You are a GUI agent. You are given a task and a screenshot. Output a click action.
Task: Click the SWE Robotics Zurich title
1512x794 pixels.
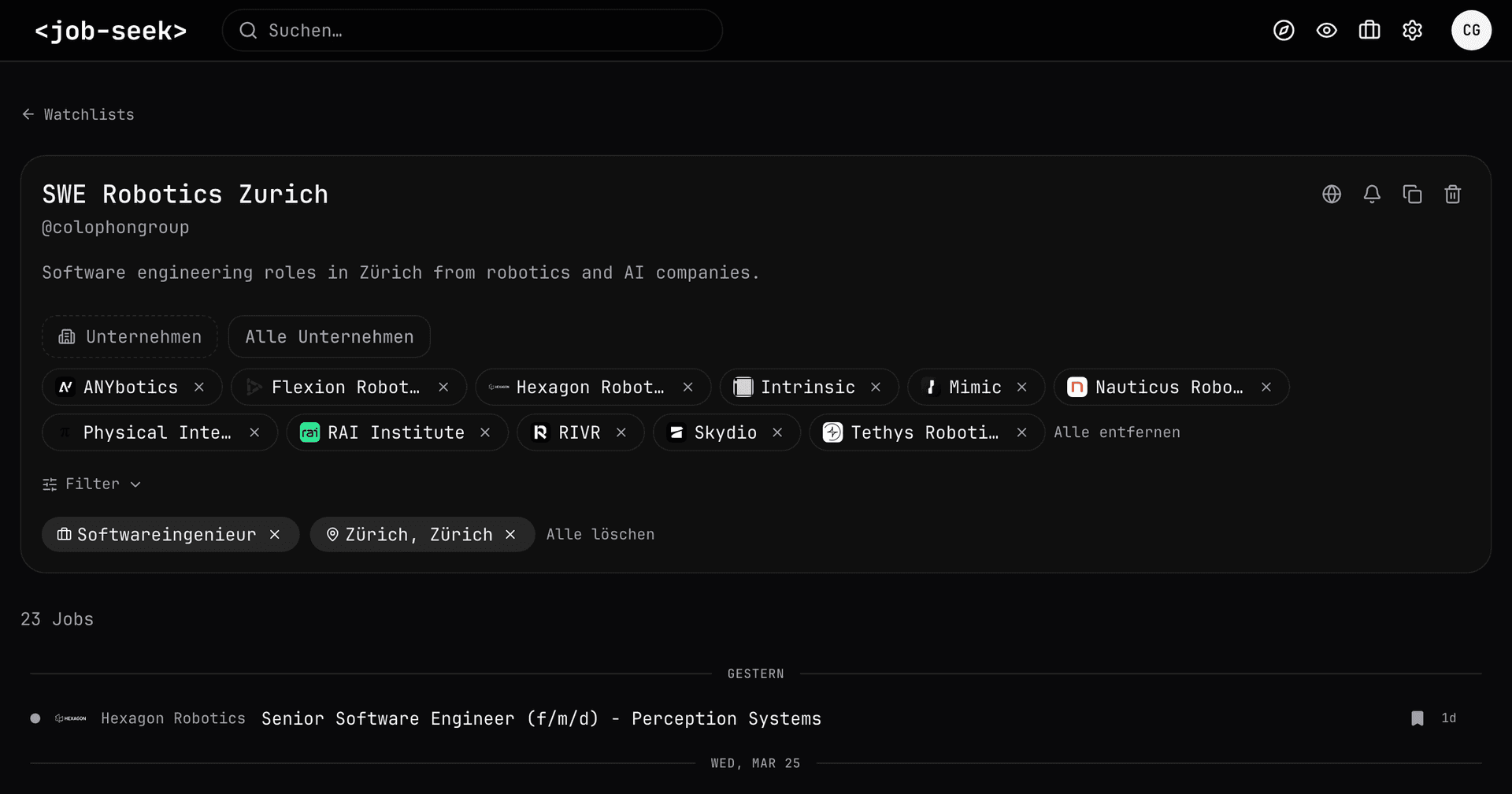[x=185, y=195]
